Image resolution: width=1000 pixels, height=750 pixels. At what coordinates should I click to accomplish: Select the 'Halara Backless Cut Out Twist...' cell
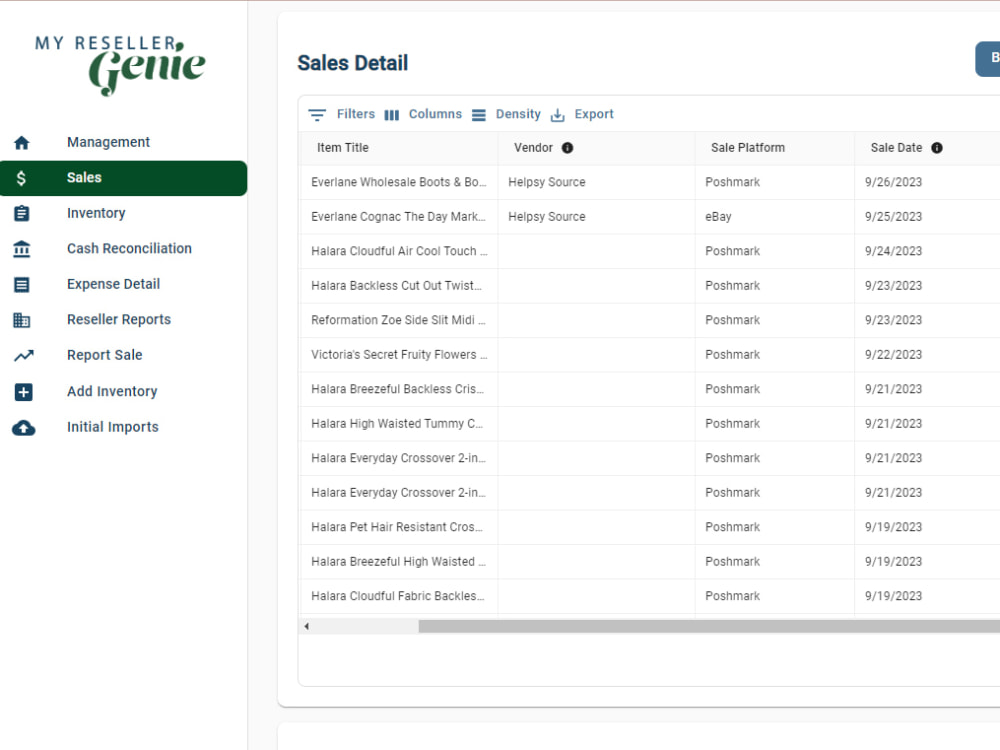(x=399, y=286)
